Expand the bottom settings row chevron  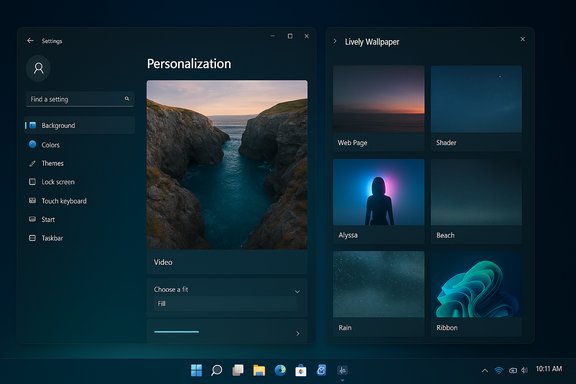pyautogui.click(x=298, y=334)
